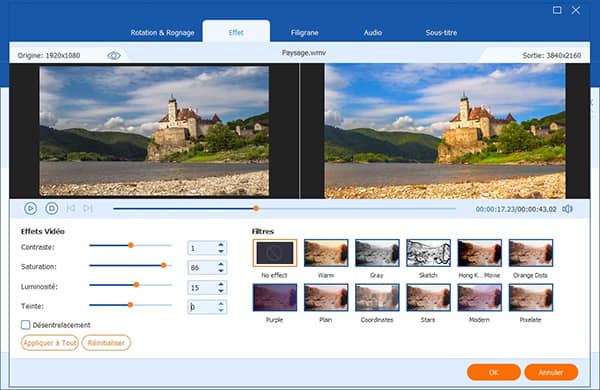Click the Origine: 1920x1080 label
Image resolution: width=600 pixels, height=390 pixels.
[49, 56]
